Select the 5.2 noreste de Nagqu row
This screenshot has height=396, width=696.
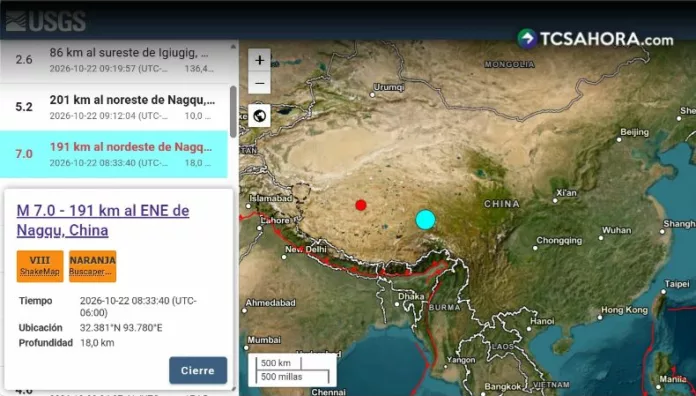(x=114, y=107)
